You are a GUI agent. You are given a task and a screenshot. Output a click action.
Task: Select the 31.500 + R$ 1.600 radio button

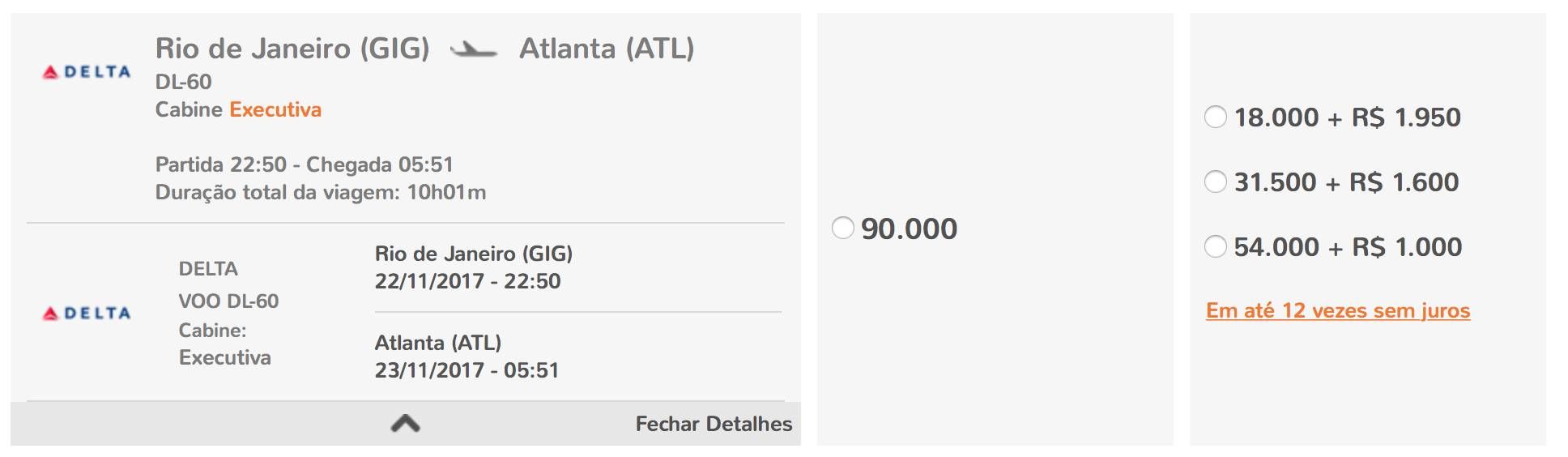1216,182
